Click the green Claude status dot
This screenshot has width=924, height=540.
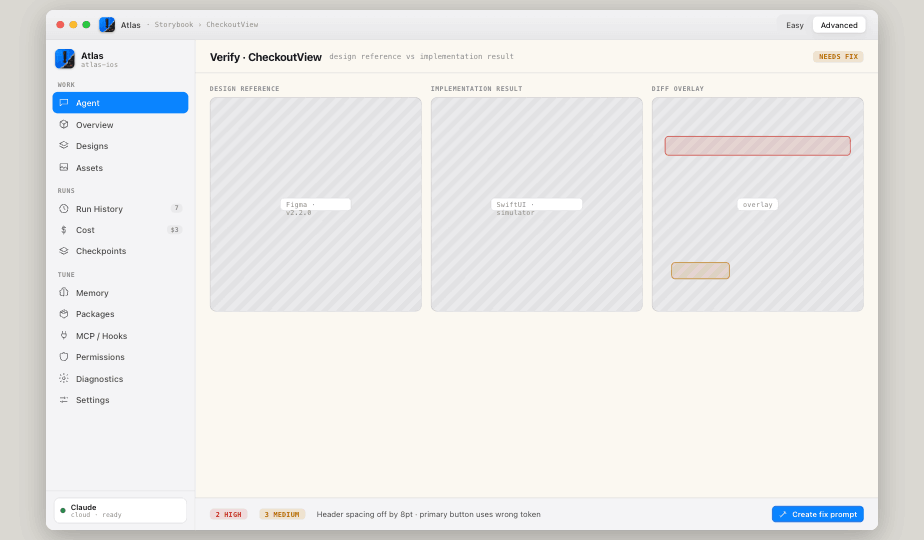(x=63, y=511)
